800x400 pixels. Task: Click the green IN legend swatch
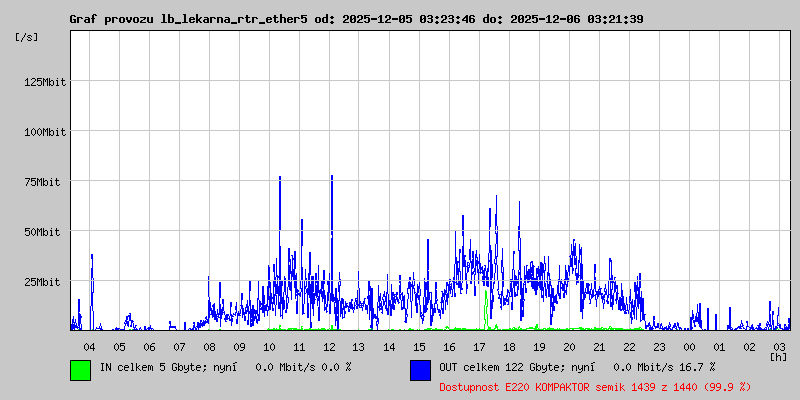pos(80,370)
